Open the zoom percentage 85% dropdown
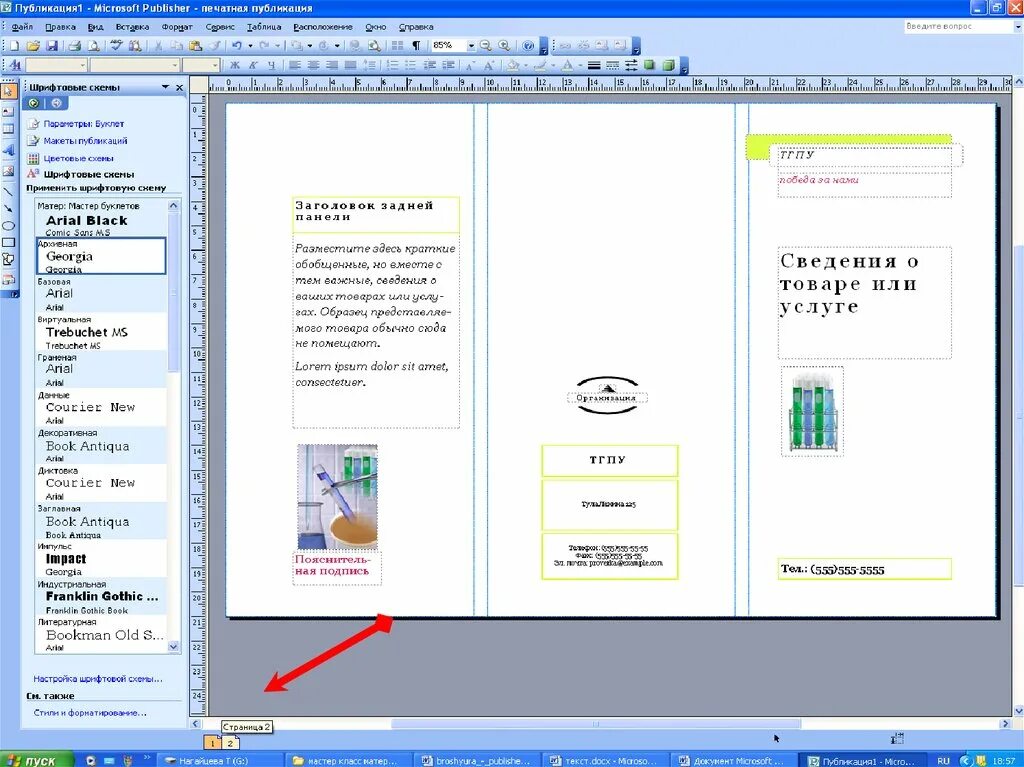Image resolution: width=1024 pixels, height=767 pixels. click(x=471, y=46)
